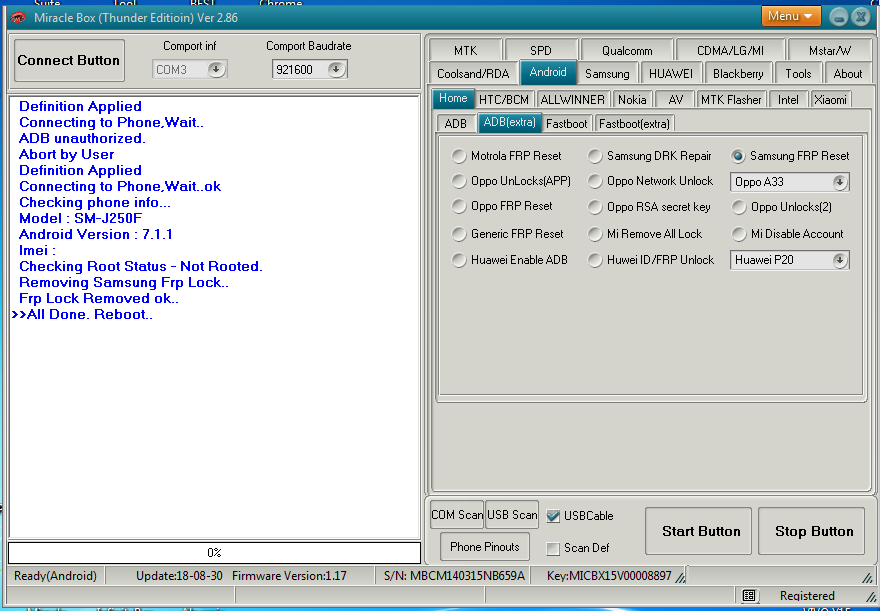This screenshot has height=611, width=880.
Task: Open Phone Pinouts
Action: (x=485, y=546)
